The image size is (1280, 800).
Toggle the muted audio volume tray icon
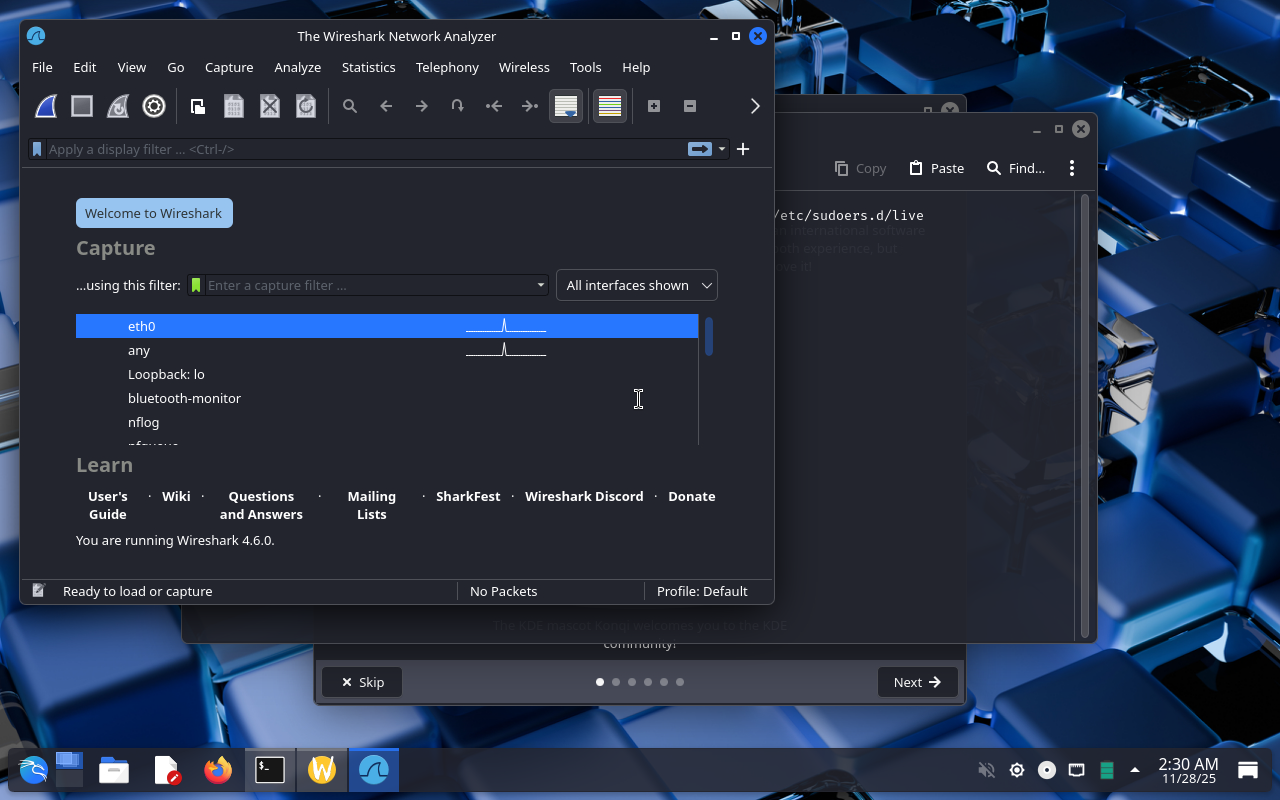click(x=986, y=770)
